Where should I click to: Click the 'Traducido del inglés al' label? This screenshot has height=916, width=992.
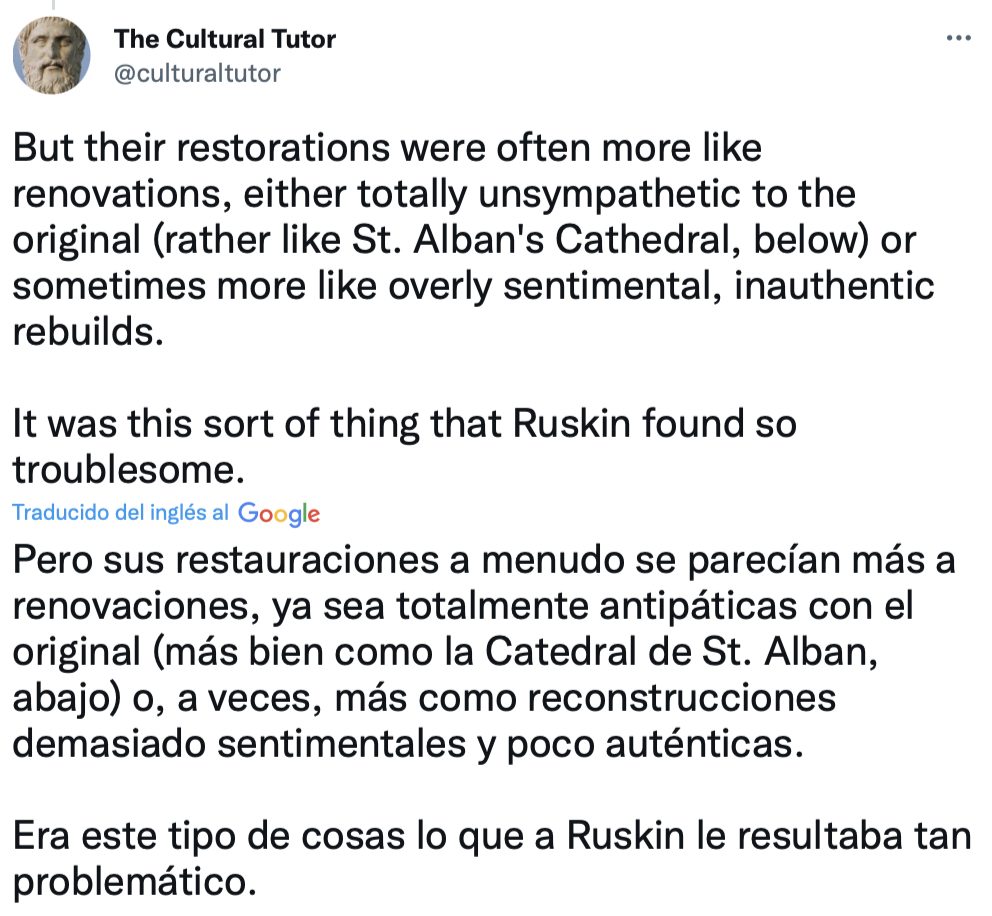121,513
